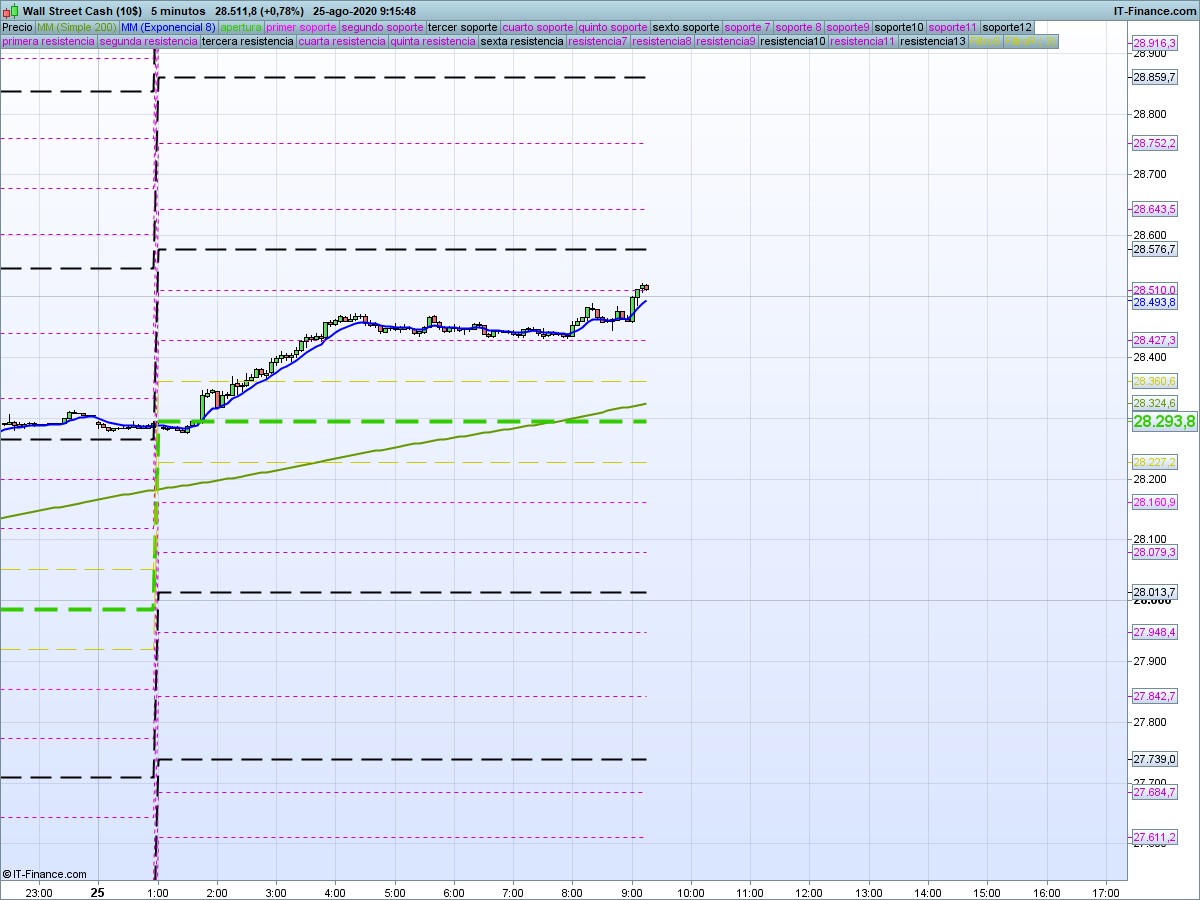Click the soporte12 indicator label
This screenshot has width=1200, height=900.
tap(1006, 27)
